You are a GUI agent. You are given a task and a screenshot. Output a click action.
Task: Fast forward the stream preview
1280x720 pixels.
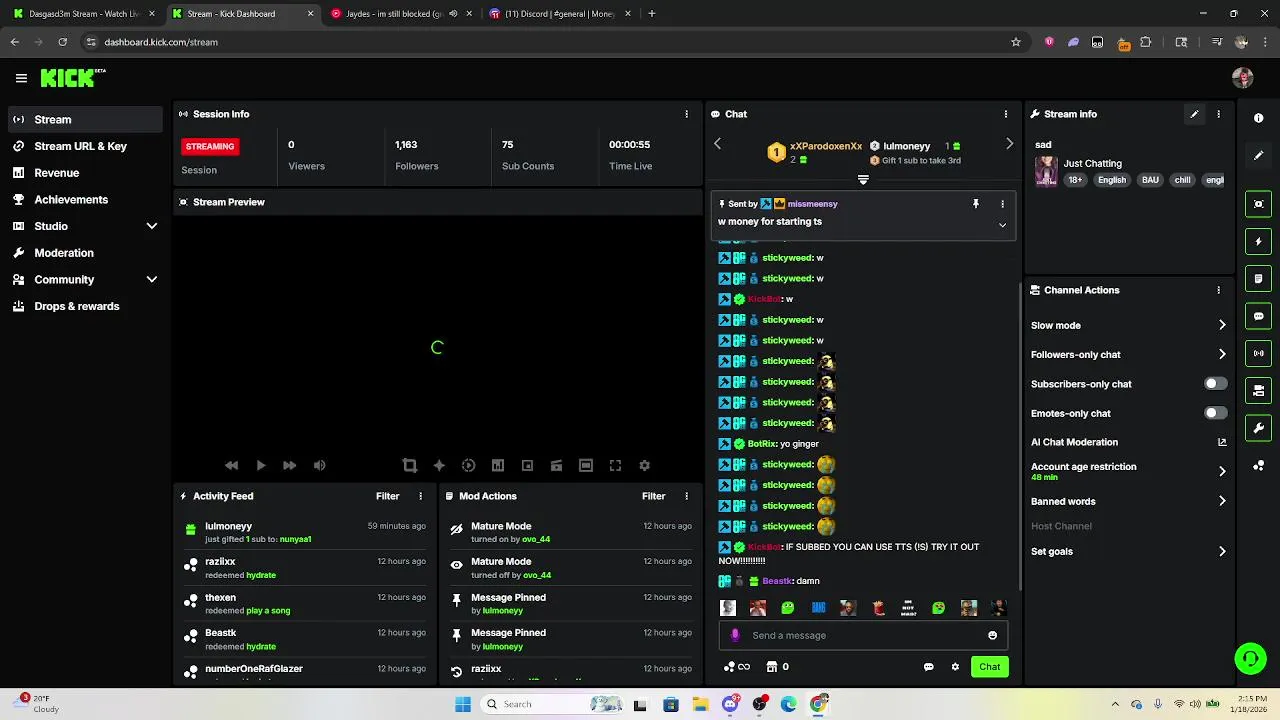[289, 466]
